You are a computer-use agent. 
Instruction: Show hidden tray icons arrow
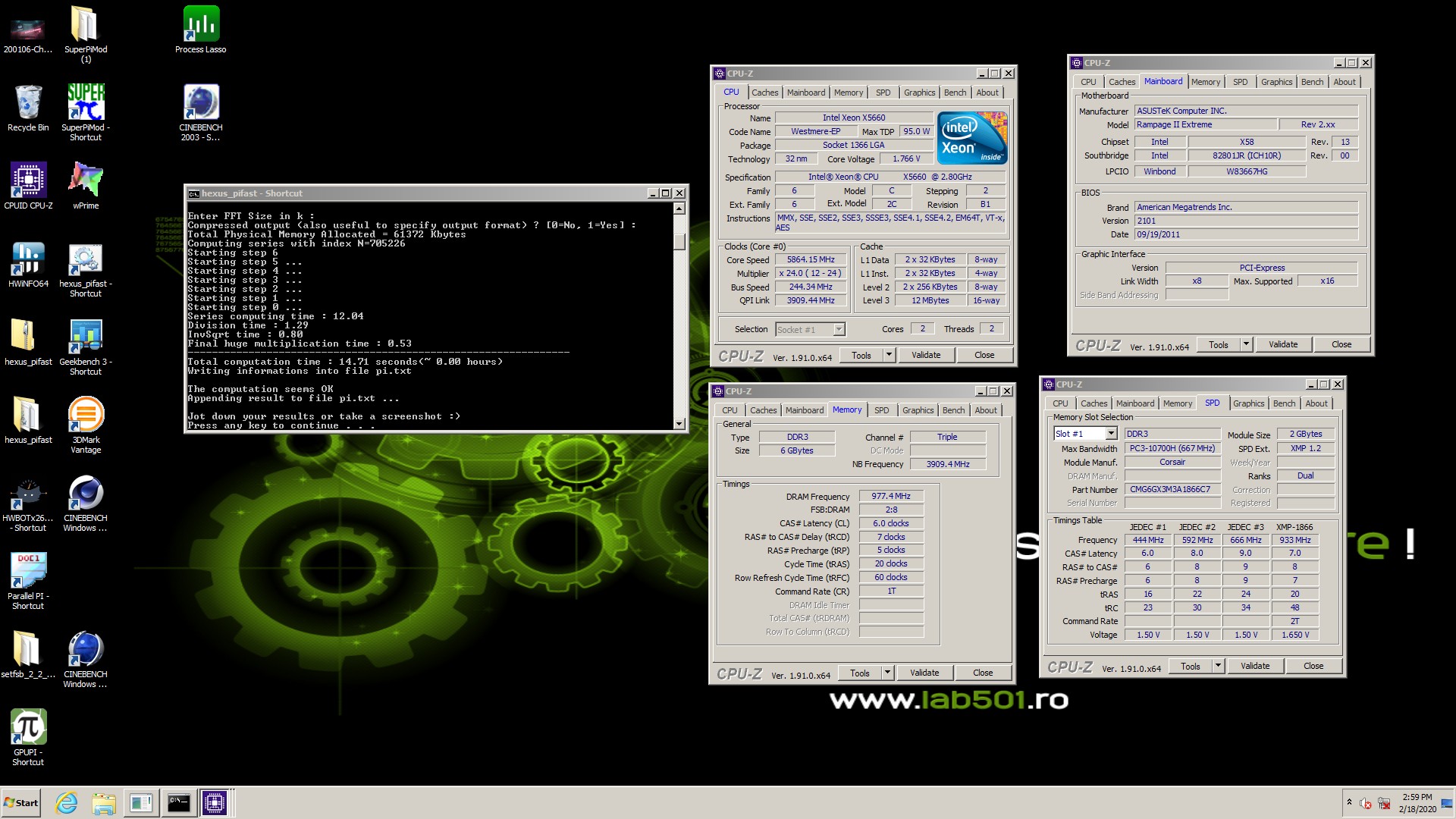[1349, 803]
